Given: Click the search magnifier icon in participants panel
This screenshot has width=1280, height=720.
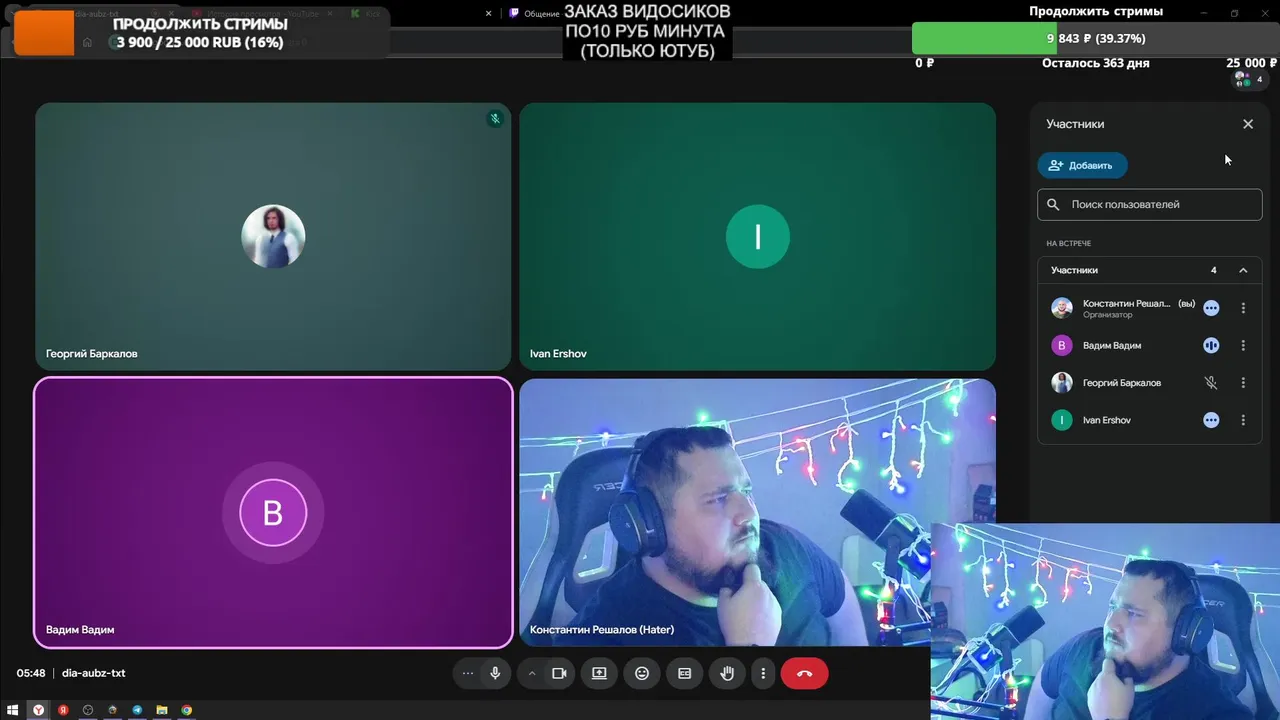Looking at the screenshot, I should [x=1053, y=204].
